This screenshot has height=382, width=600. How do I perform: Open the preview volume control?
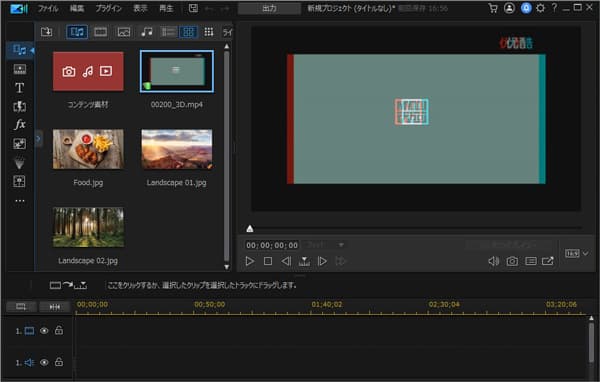pyautogui.click(x=494, y=261)
